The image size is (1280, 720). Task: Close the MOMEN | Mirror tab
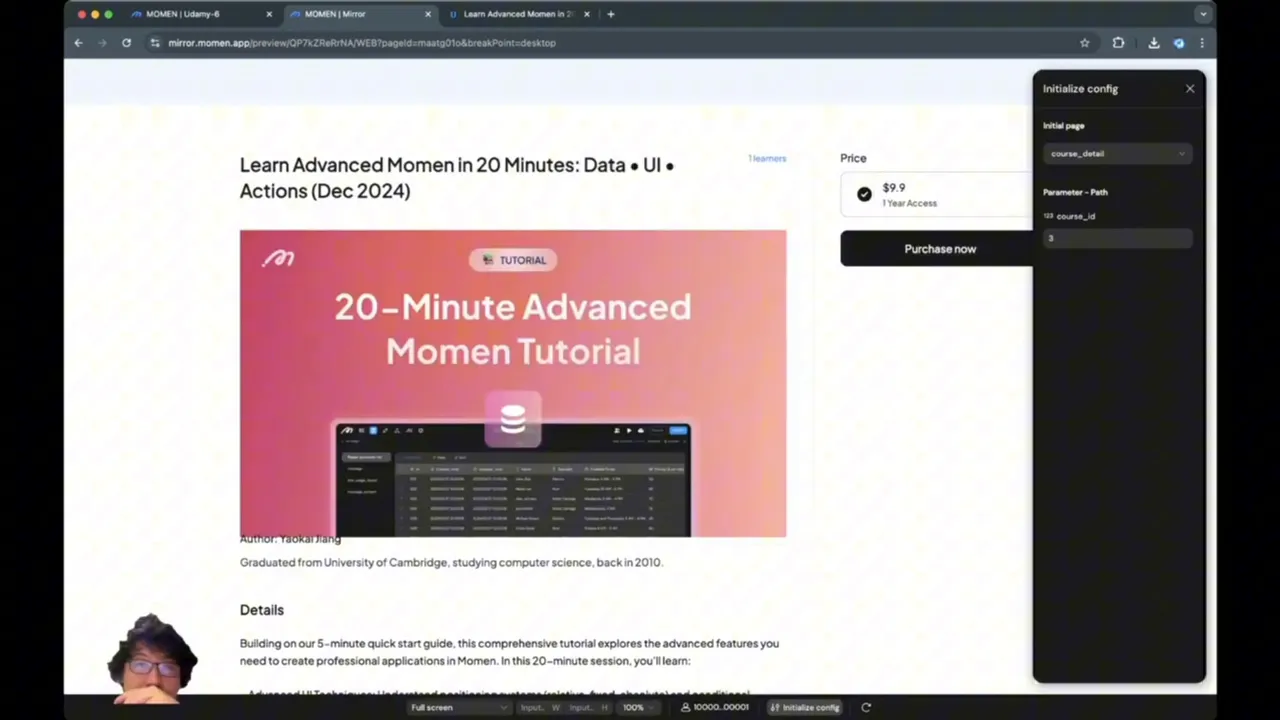(x=428, y=14)
